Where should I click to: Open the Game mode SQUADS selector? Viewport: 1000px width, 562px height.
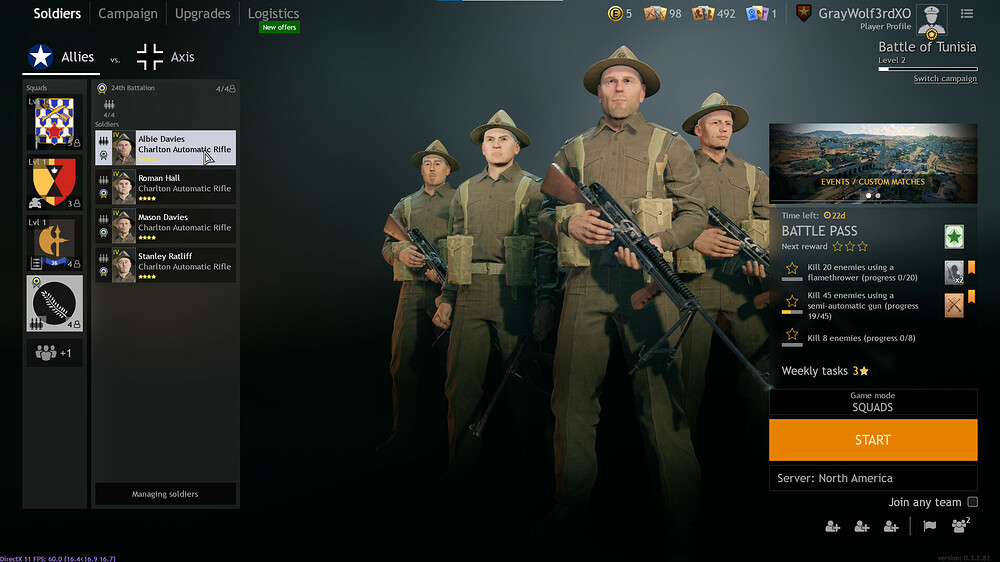coord(873,402)
